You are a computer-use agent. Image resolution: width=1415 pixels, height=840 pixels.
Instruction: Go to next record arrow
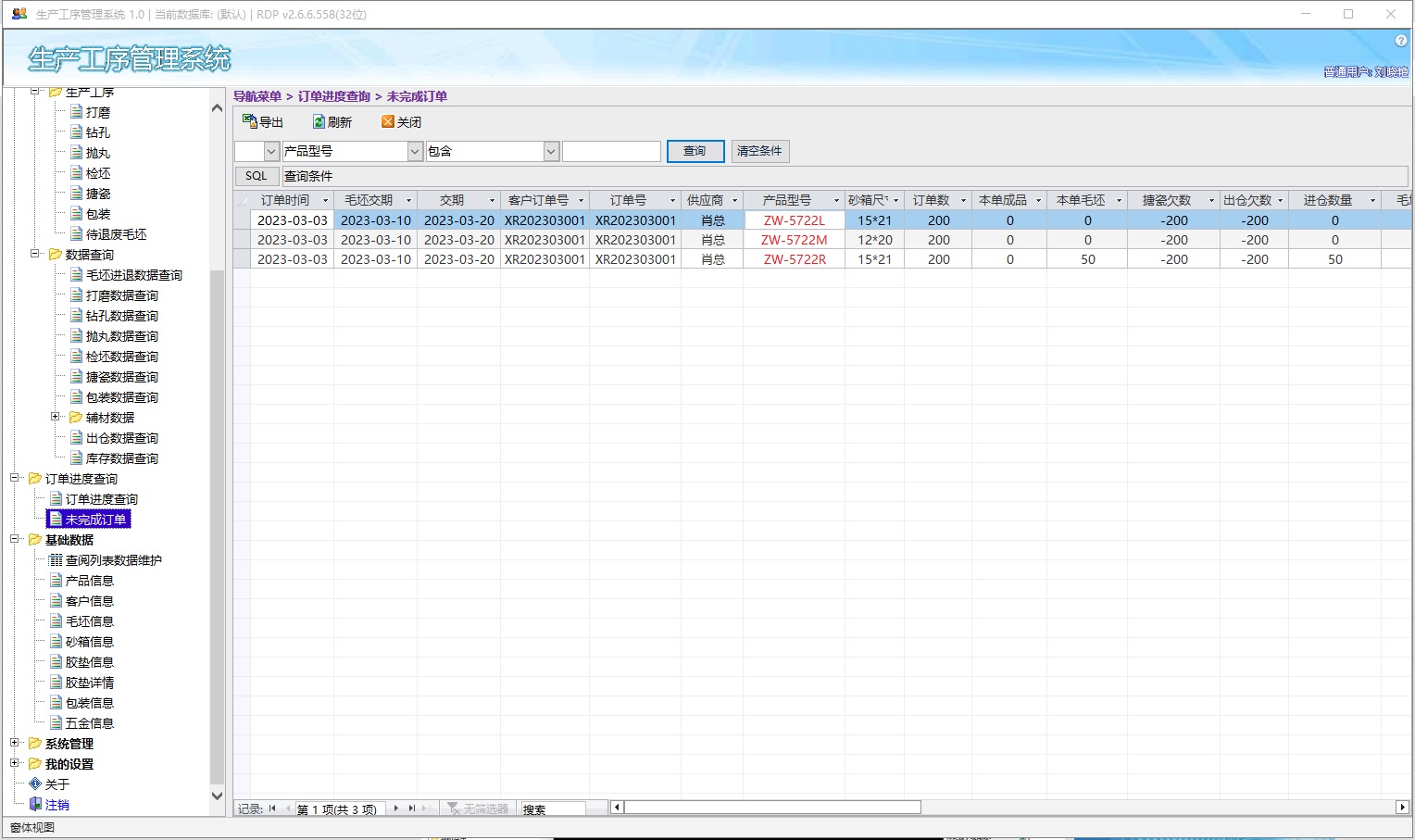point(396,809)
